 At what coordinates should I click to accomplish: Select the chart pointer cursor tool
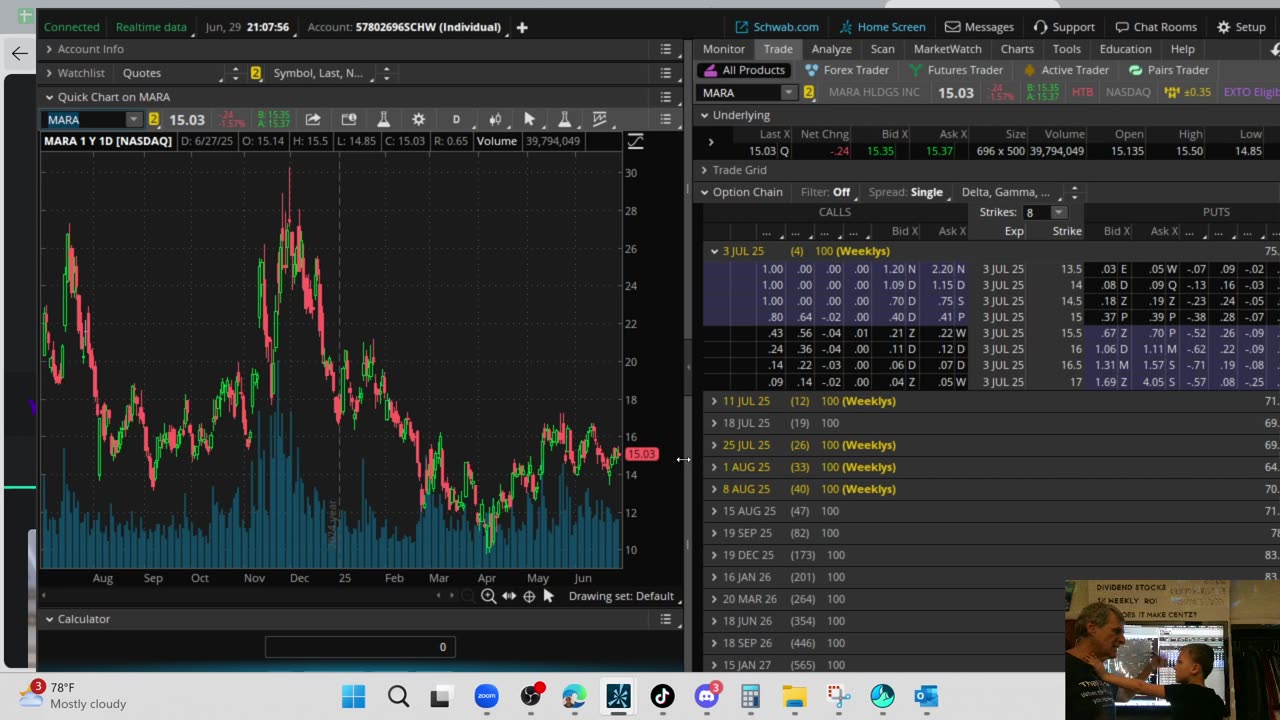tap(529, 120)
